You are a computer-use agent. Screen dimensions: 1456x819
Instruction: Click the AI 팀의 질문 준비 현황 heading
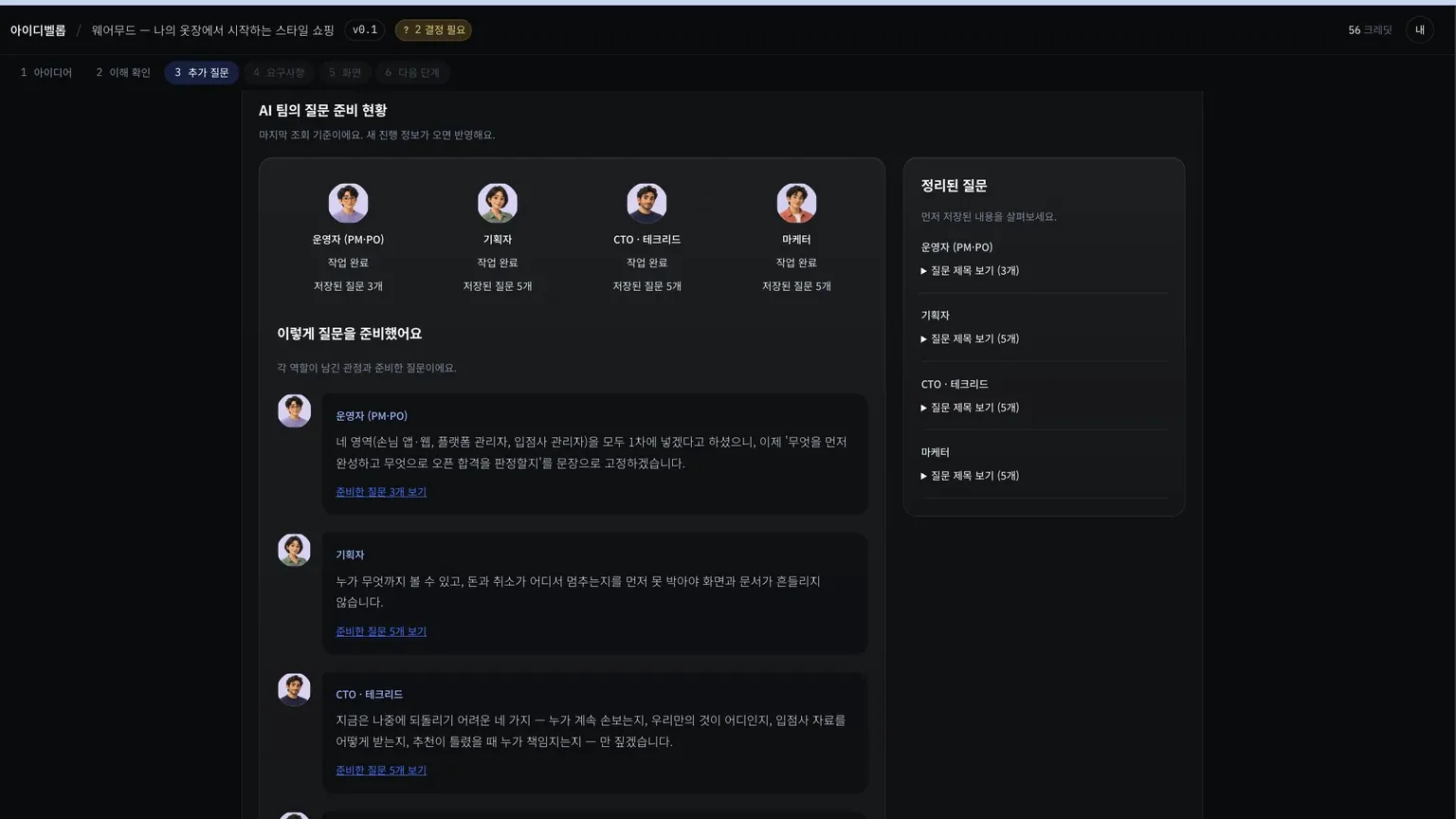pyautogui.click(x=323, y=111)
